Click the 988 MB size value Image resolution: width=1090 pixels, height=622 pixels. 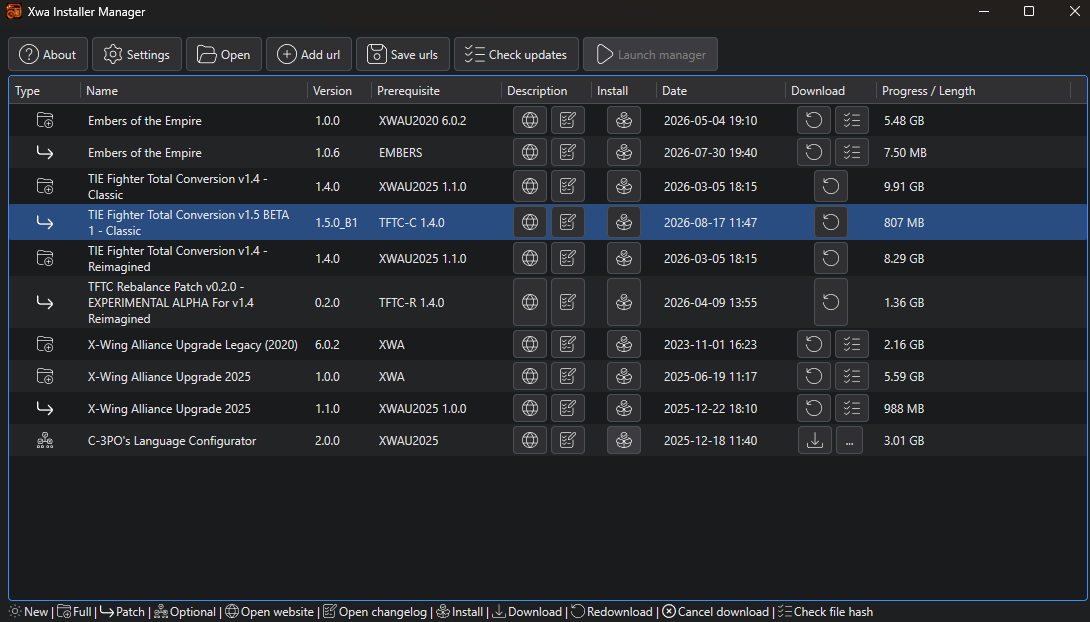pyautogui.click(x=904, y=409)
